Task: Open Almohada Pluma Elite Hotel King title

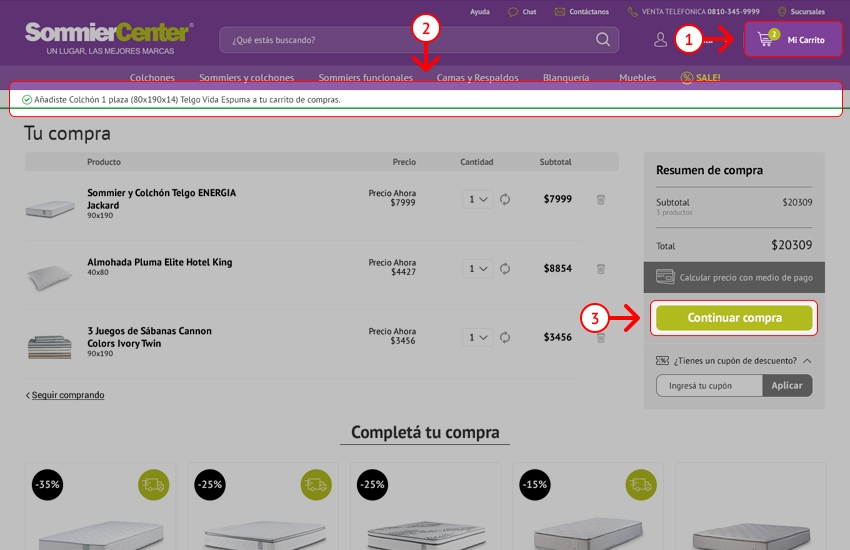Action: click(x=159, y=262)
